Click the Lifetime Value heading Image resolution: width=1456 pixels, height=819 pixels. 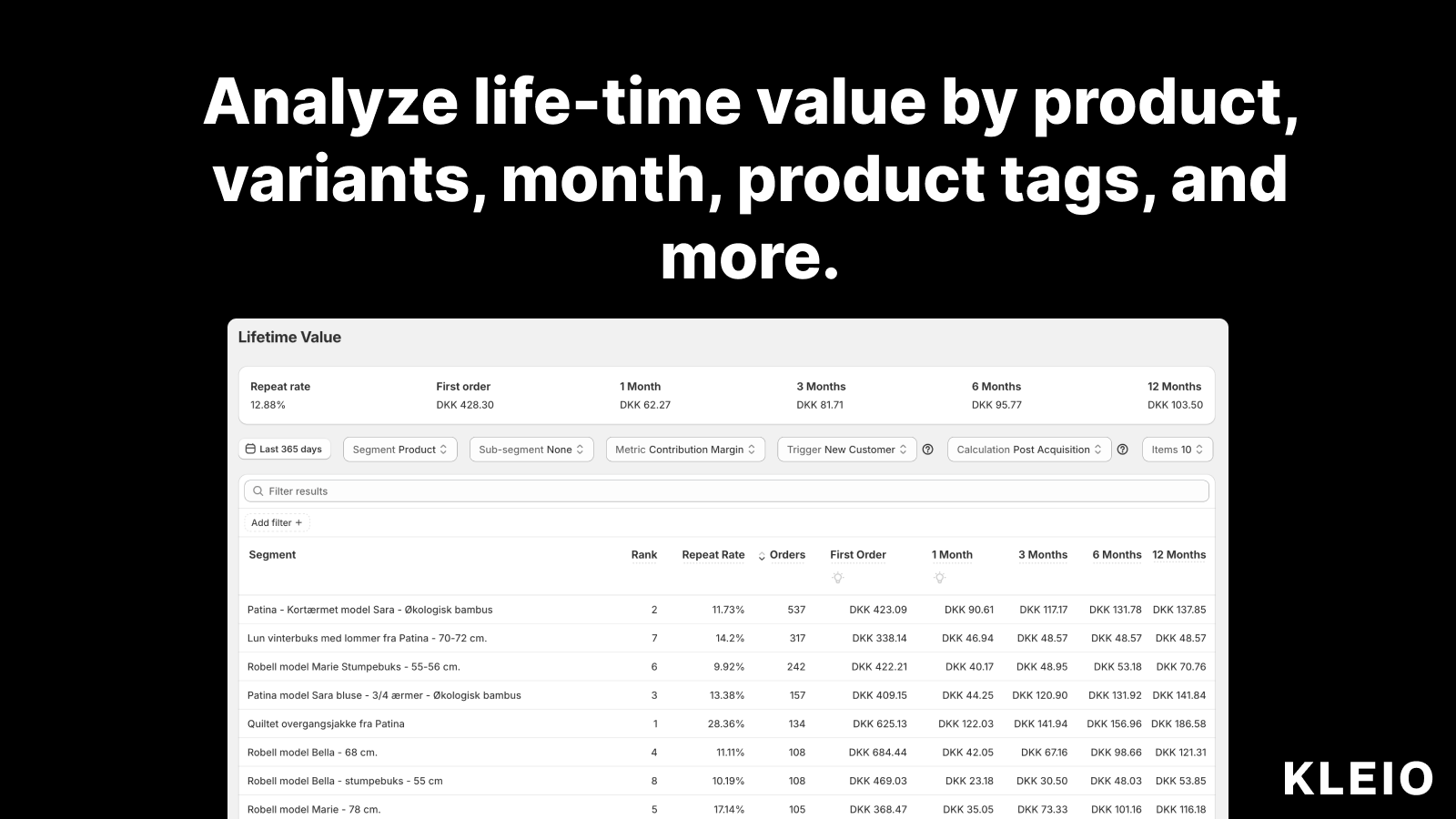290,337
